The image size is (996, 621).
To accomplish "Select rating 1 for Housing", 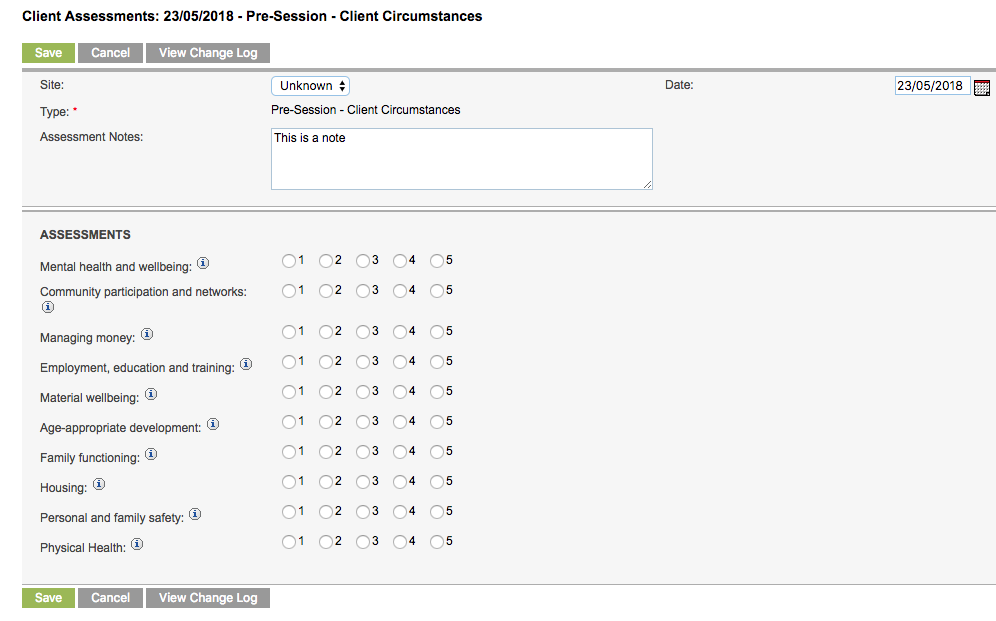I will click(x=289, y=482).
